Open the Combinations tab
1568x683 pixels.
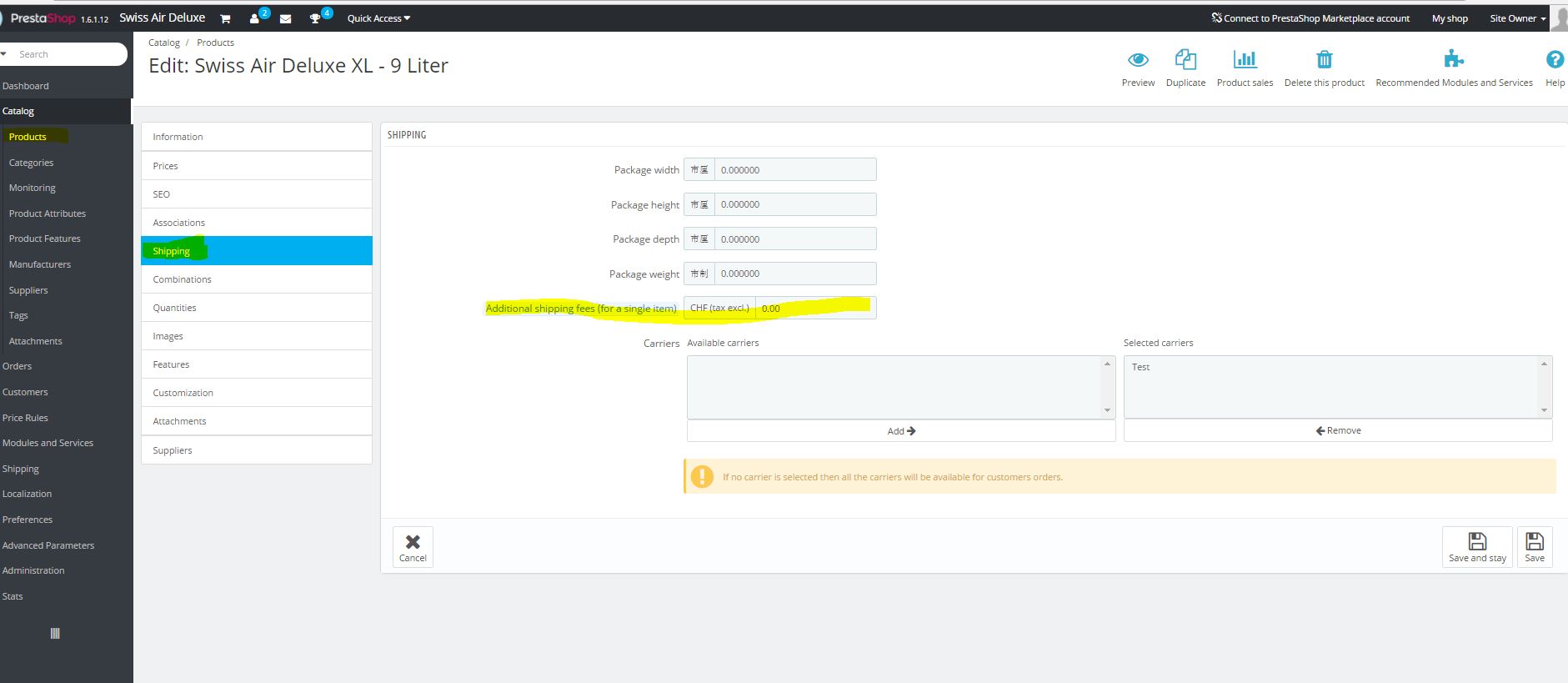[x=257, y=279]
